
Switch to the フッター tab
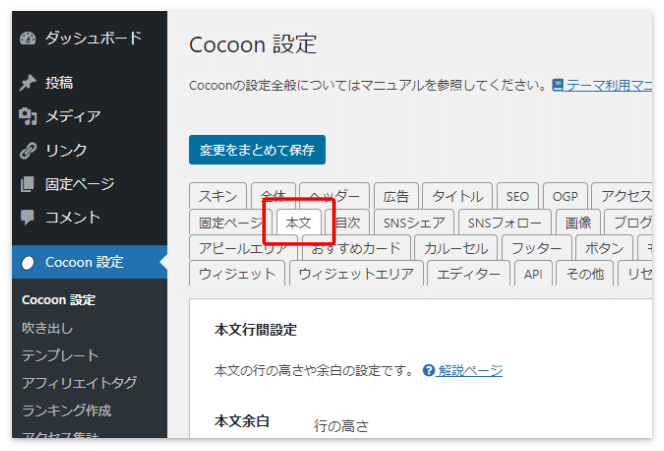(x=537, y=248)
